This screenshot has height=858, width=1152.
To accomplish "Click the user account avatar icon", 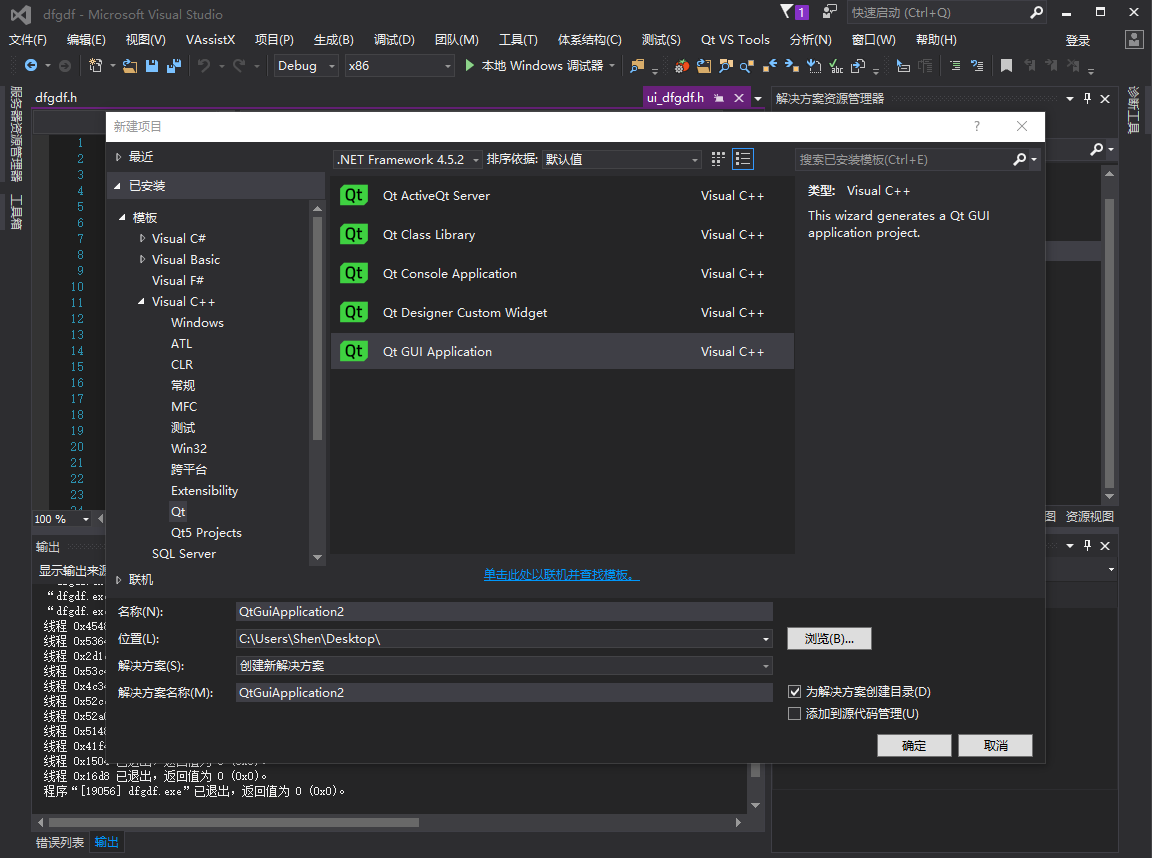I will [1134, 40].
